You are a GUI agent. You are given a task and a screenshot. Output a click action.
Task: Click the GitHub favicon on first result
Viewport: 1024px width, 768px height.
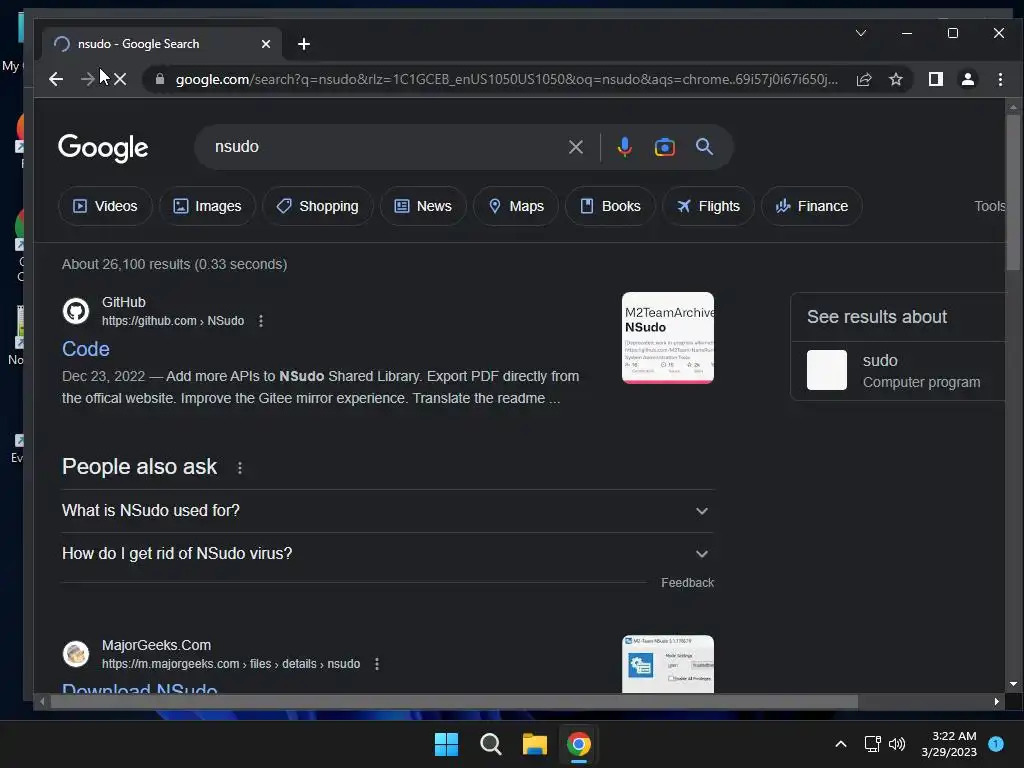(x=76, y=311)
